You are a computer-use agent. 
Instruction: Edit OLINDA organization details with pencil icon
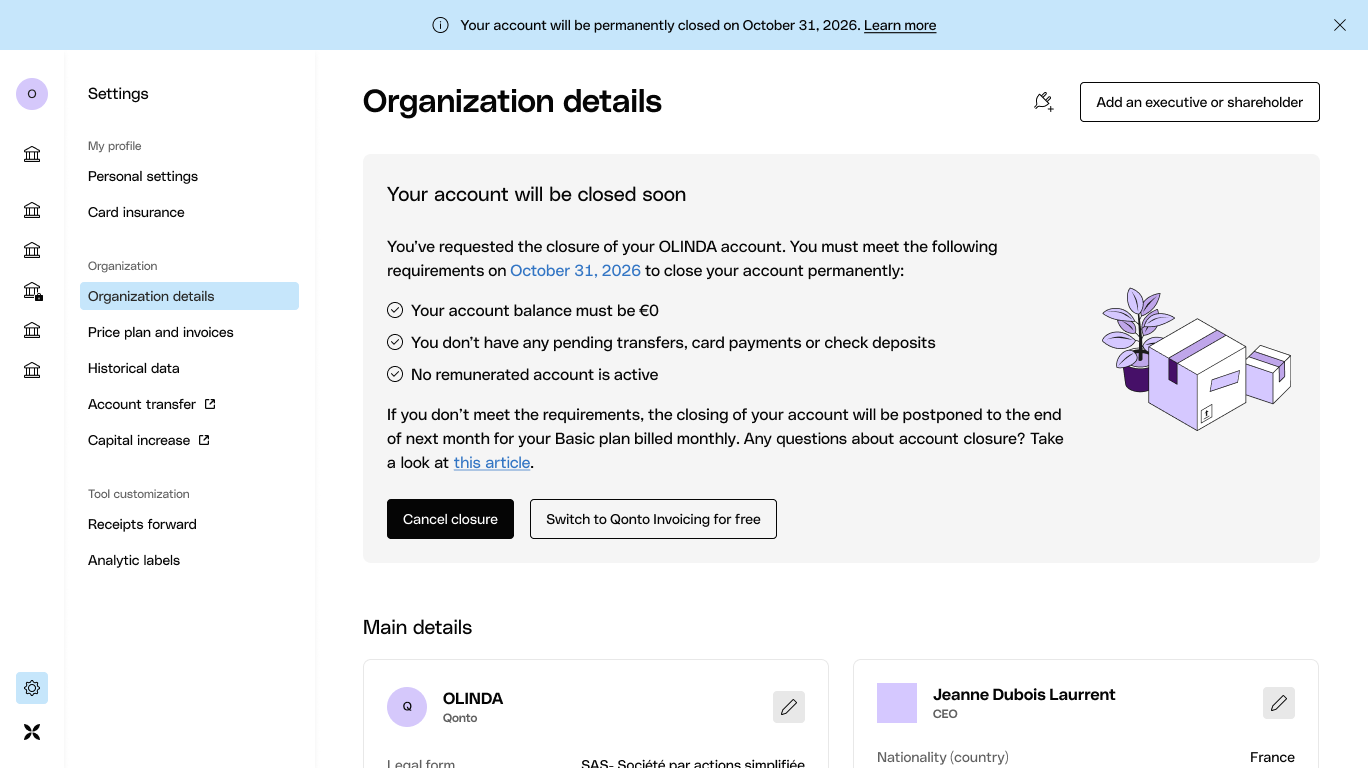pos(789,707)
